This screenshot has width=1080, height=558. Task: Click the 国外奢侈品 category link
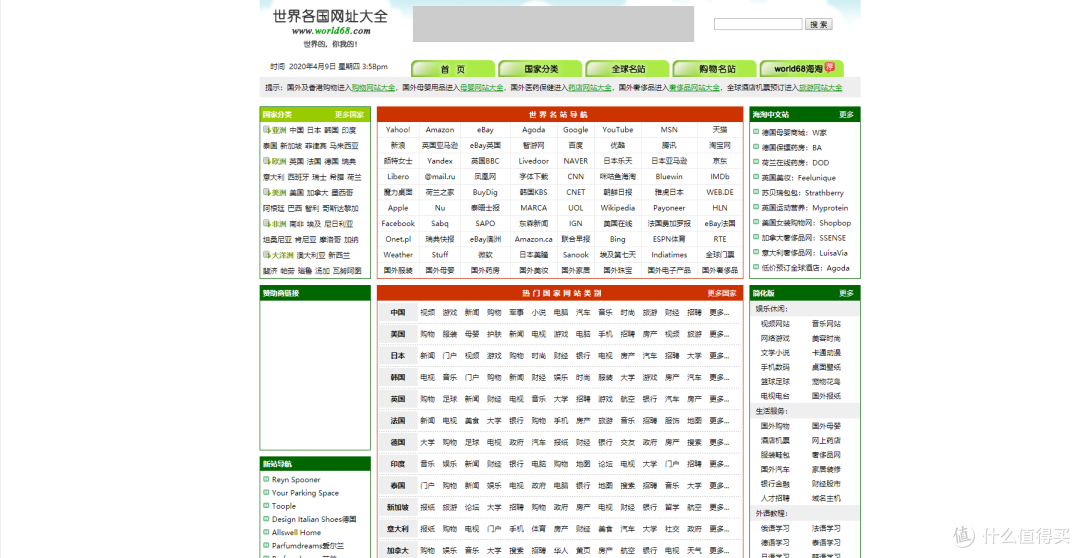tap(720, 270)
